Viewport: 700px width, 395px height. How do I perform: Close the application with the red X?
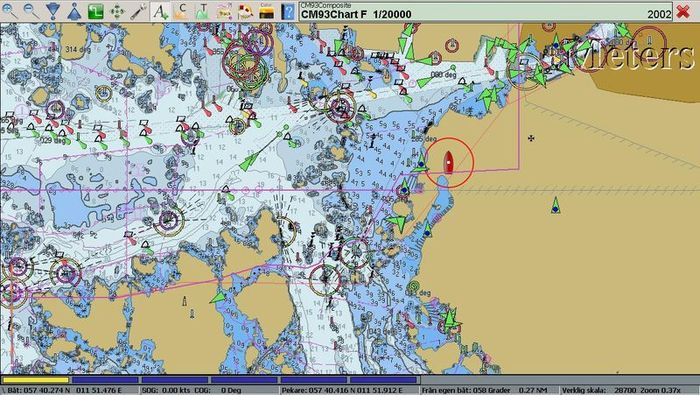point(683,12)
